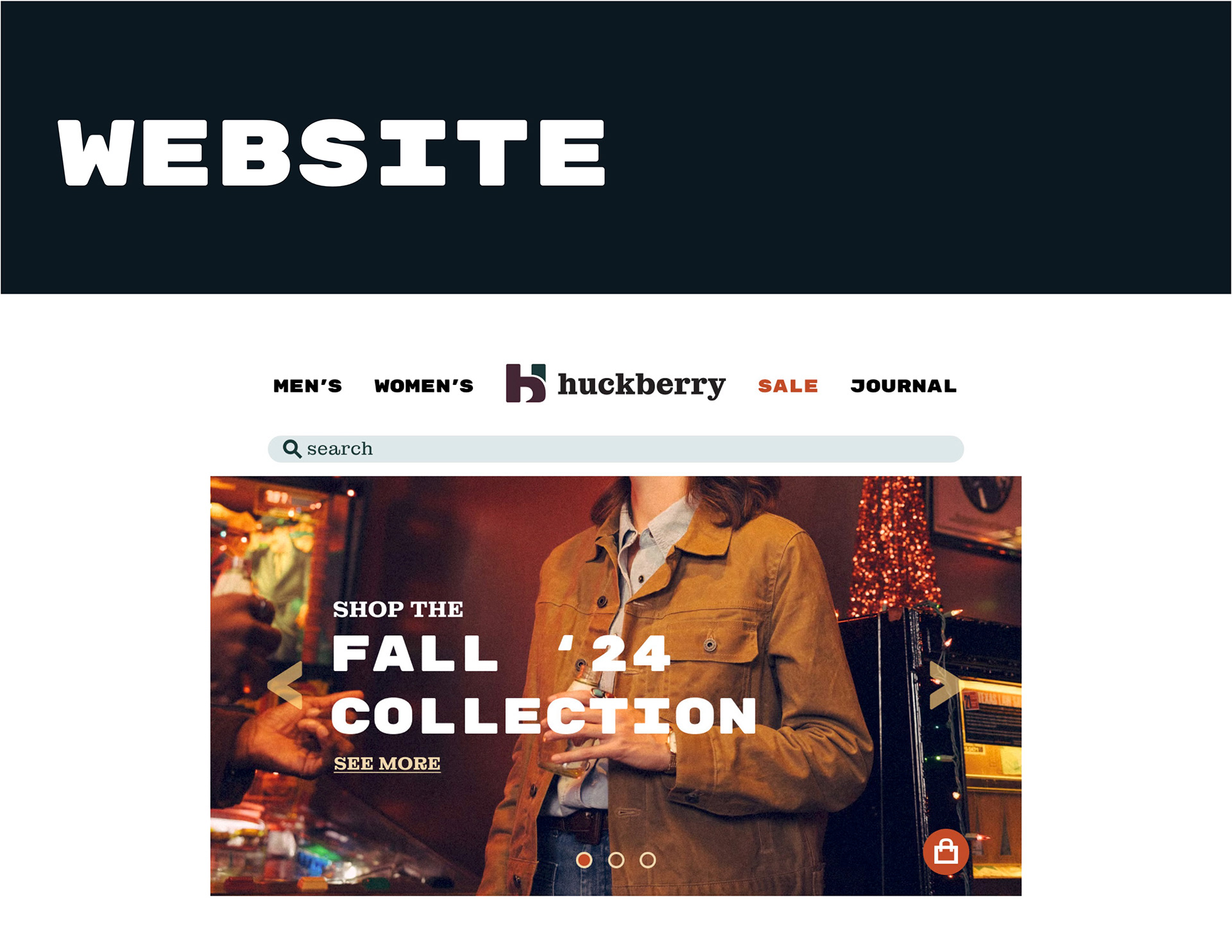Click the WEBSITE heading title
The height and width of the screenshot is (952, 1232).
(331, 153)
